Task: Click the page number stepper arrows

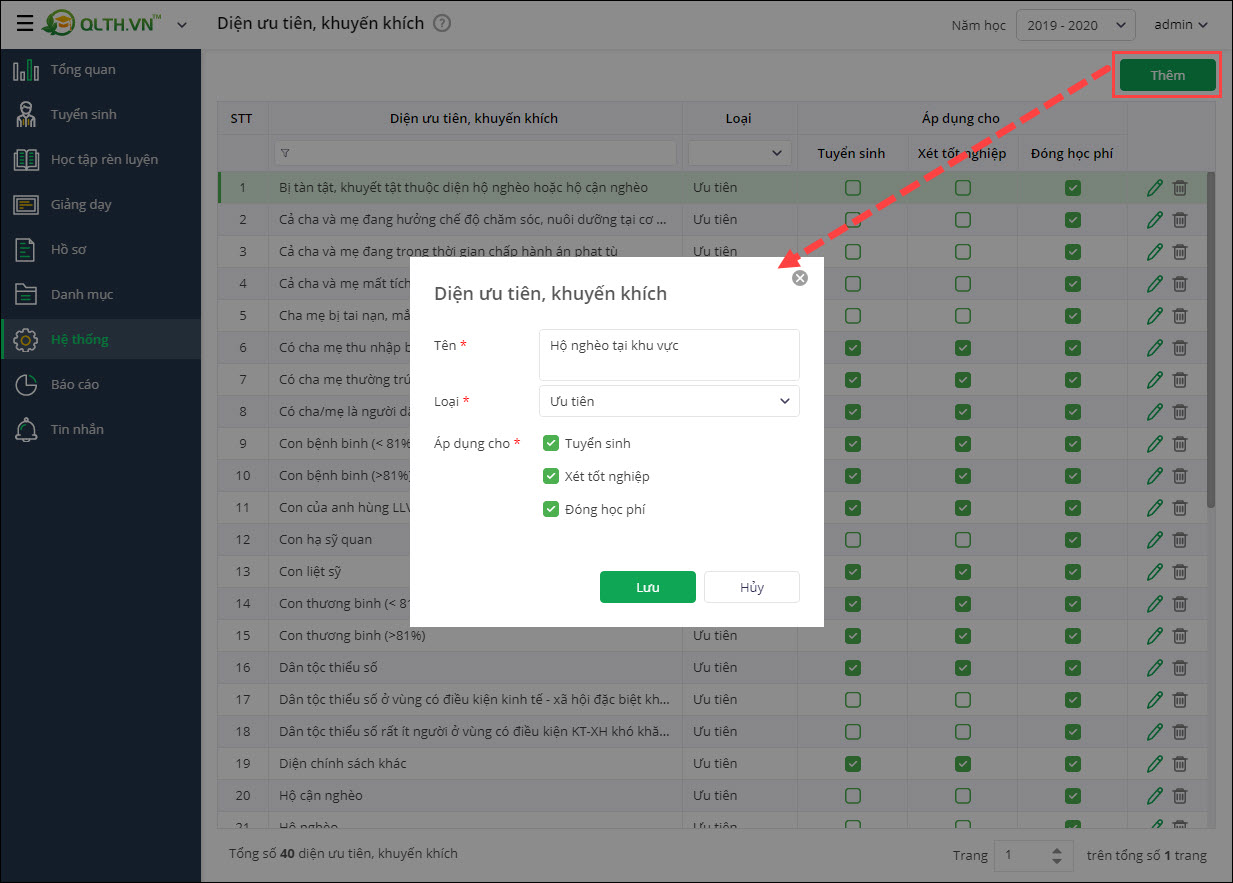Action: pos(1057,855)
